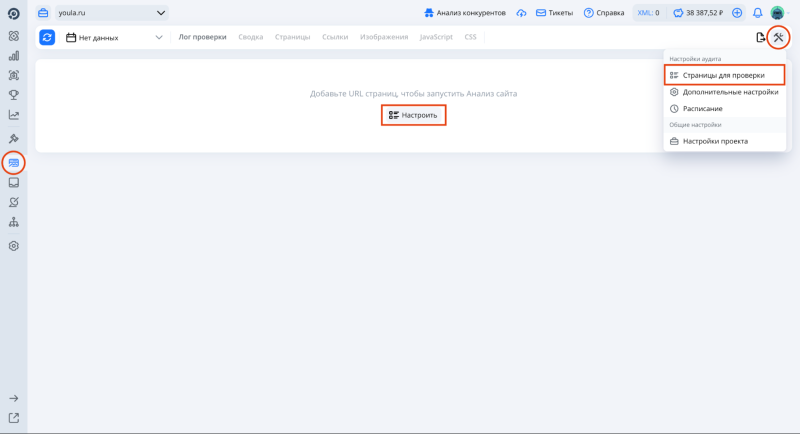Viewport: 800px width, 434px height.
Task: Expand the sidebar with arrow icon
Action: [x=14, y=398]
